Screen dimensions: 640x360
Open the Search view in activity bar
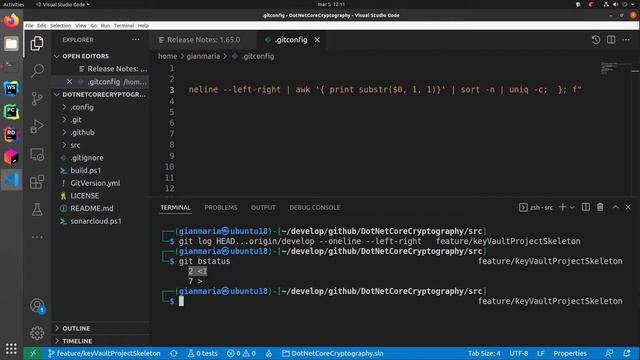[37, 71]
